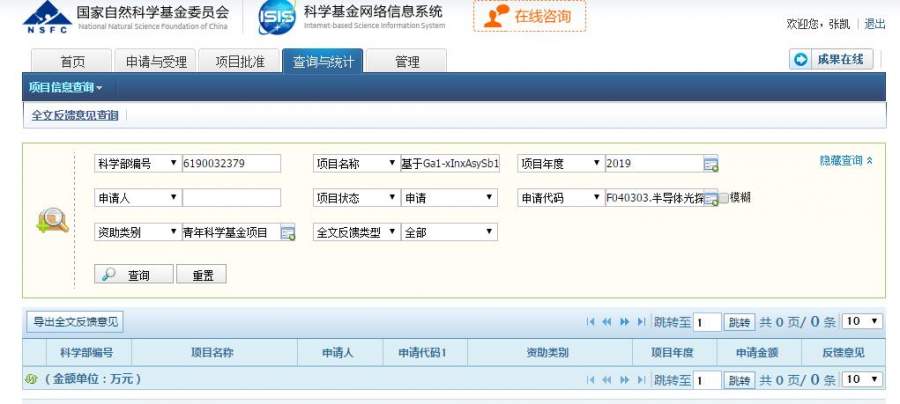
Task: Switch to the 申请与受理 tab
Action: pyautogui.click(x=156, y=61)
